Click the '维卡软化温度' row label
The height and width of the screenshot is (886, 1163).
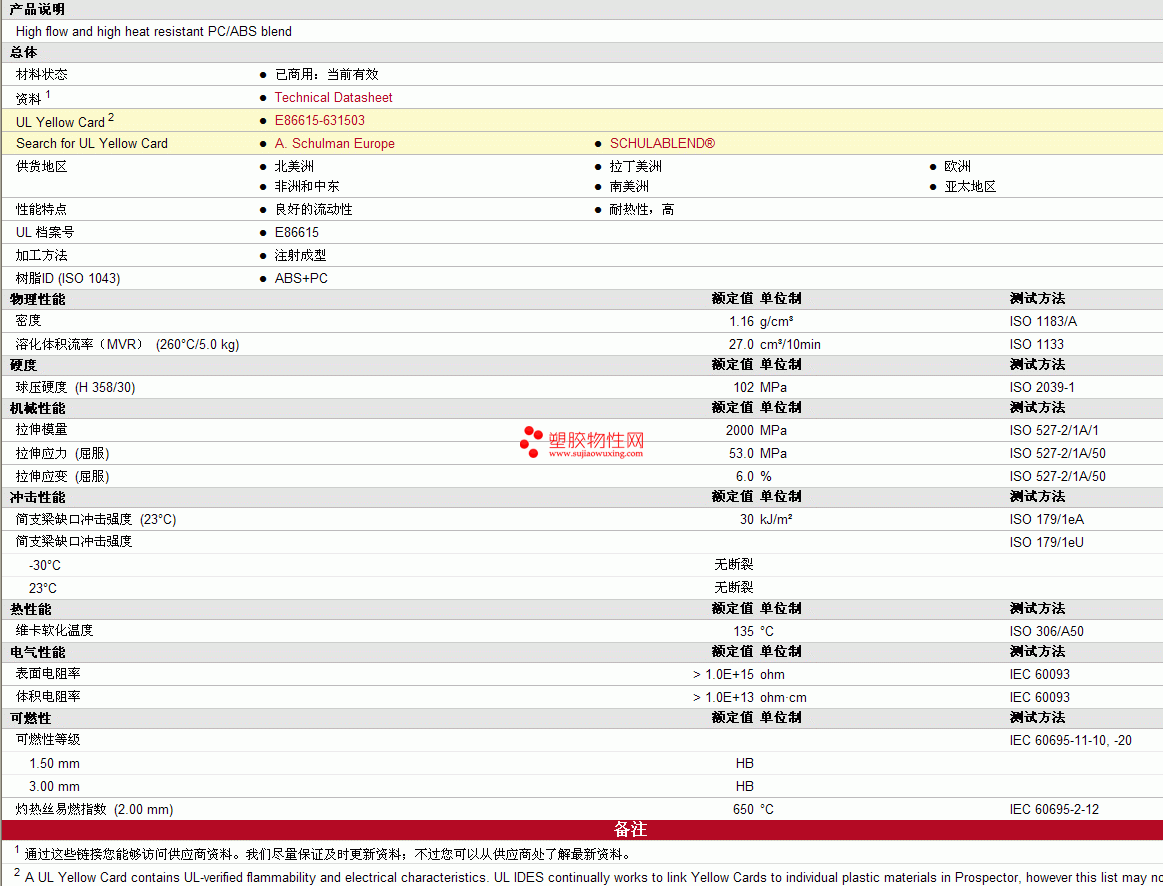pos(54,630)
